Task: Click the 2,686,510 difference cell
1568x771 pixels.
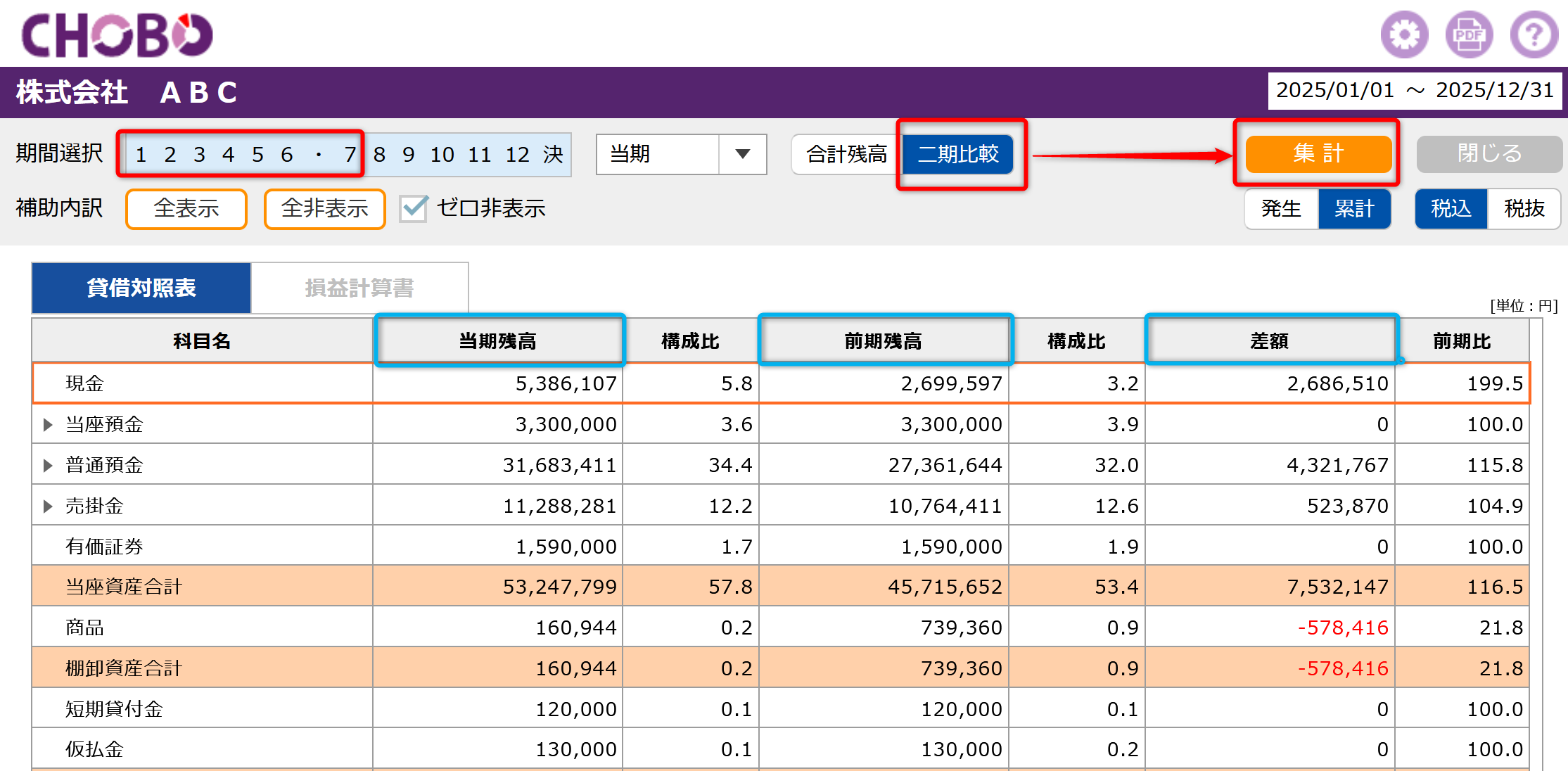Action: (1270, 383)
